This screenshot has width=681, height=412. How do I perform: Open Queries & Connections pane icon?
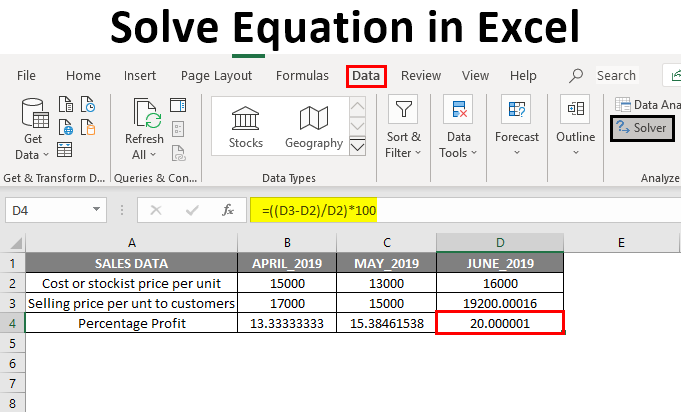click(178, 105)
